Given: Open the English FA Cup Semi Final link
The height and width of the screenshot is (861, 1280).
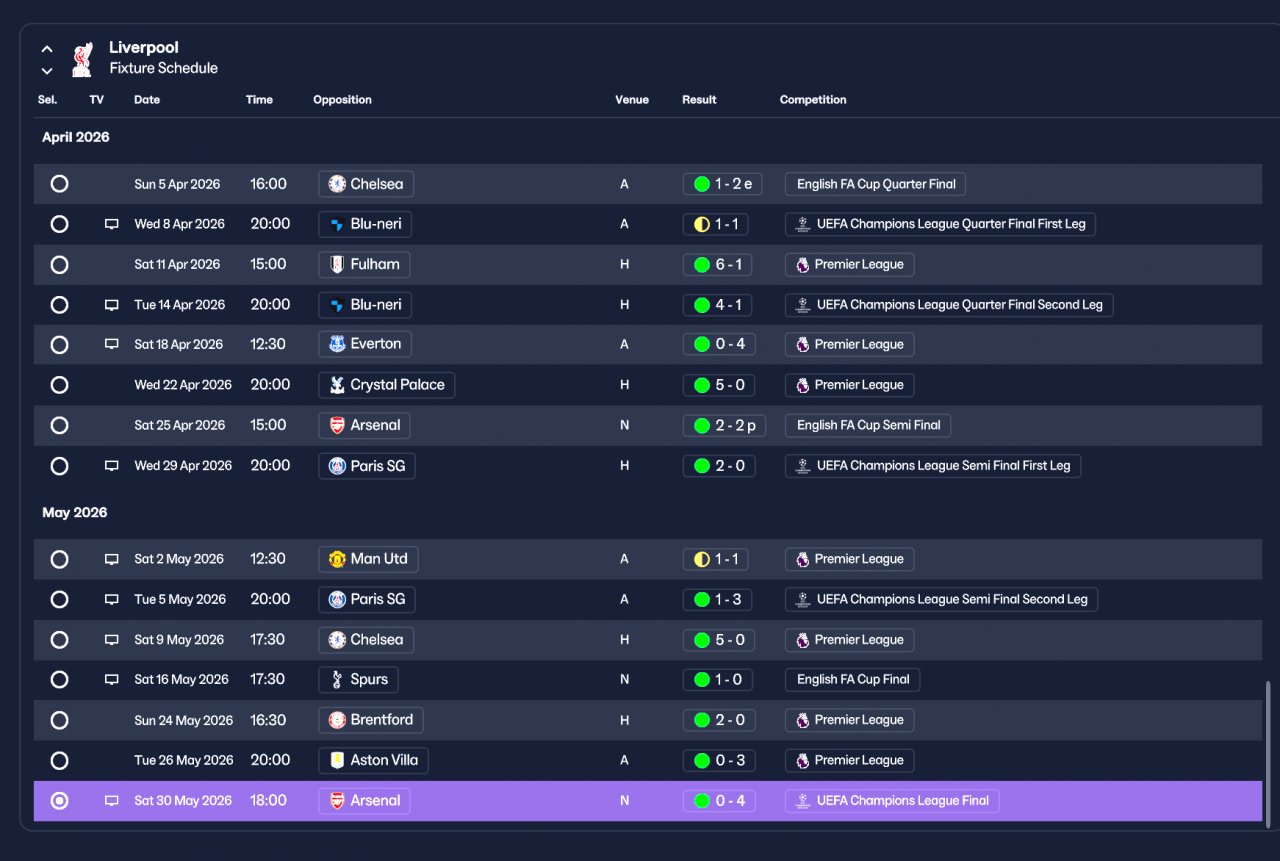Looking at the screenshot, I should [x=868, y=425].
